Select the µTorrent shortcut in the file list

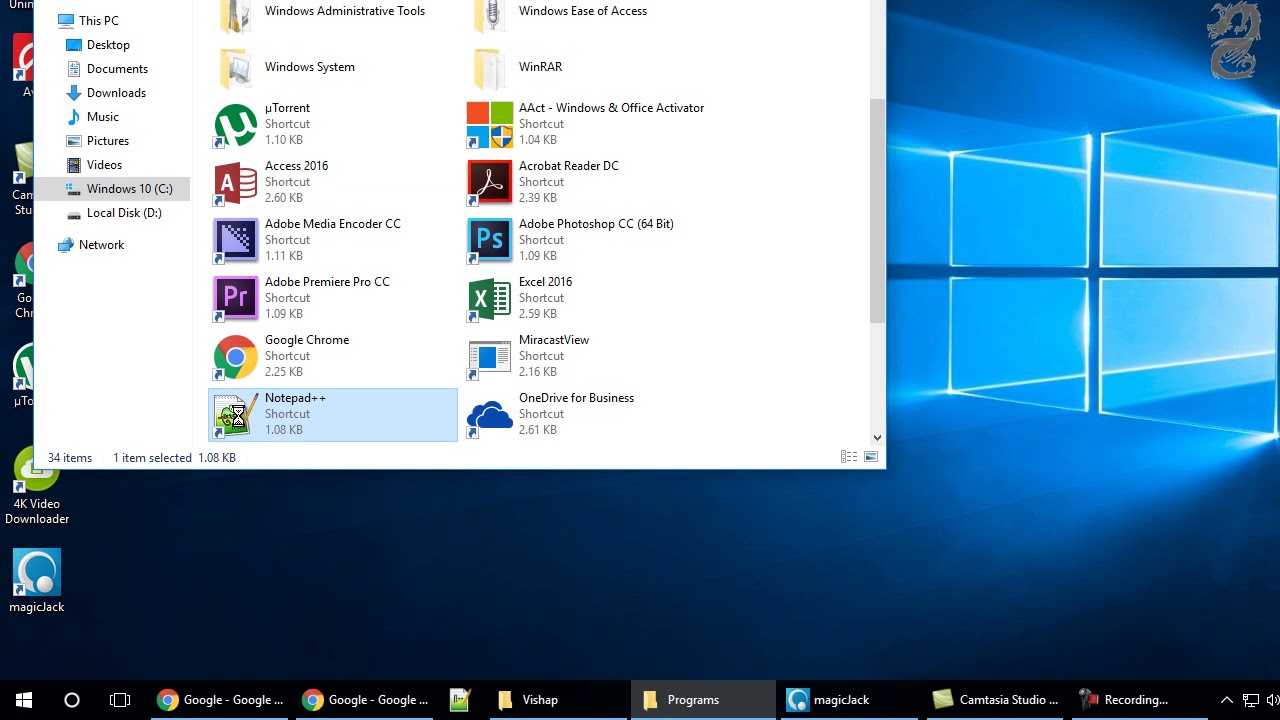coord(333,124)
